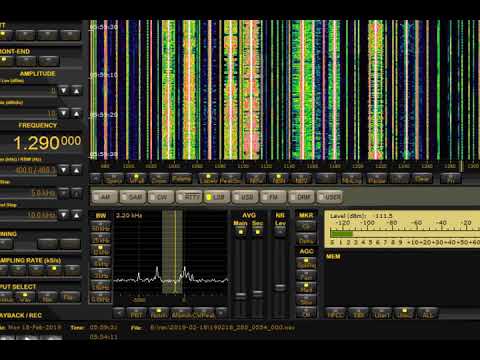Decrease amplitude scale value 10 down arrow
Screen dimensions: 480x360
pyautogui.click(x=63, y=113)
